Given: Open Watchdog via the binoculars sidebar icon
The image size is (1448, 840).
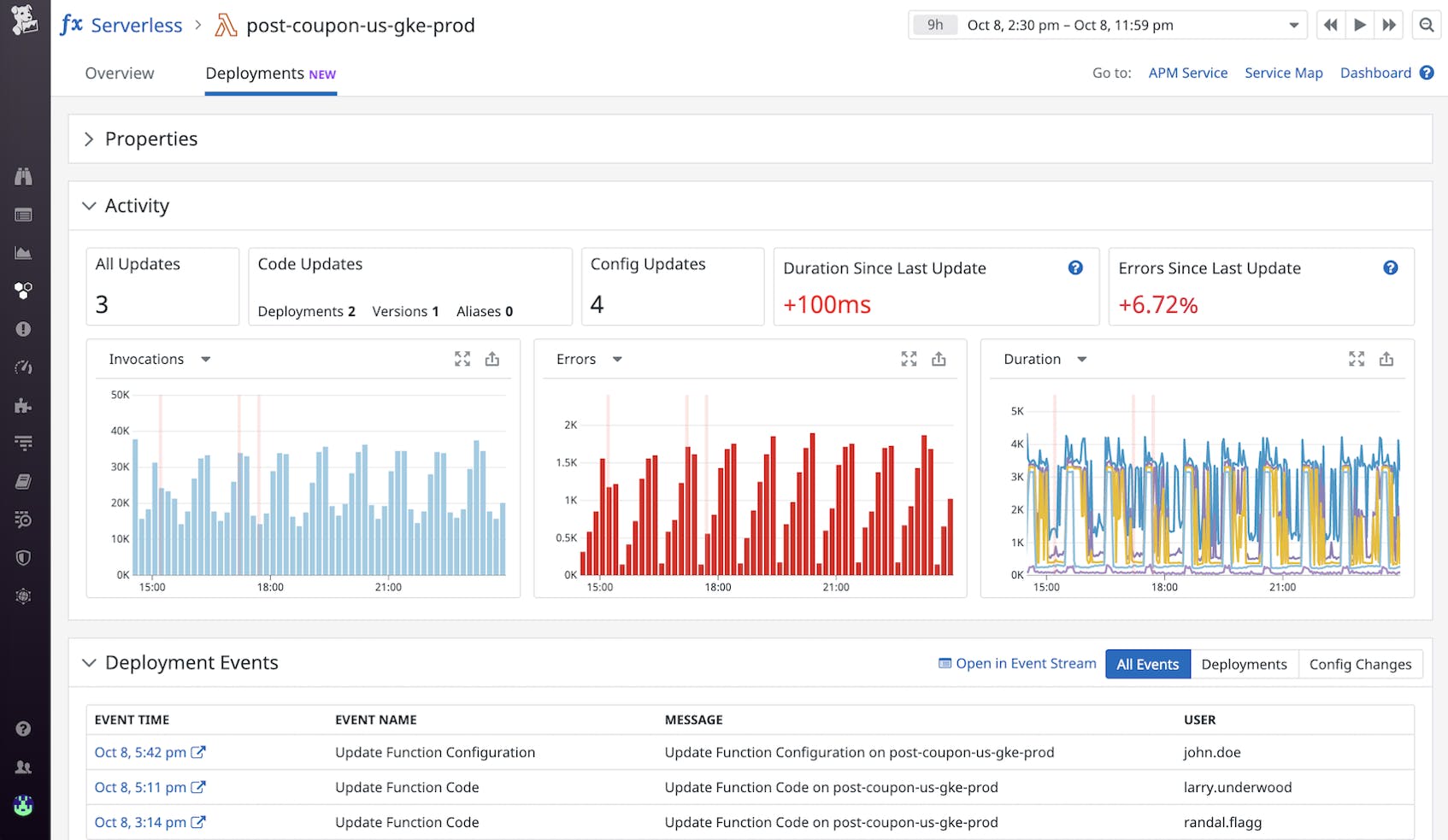Looking at the screenshot, I should click(24, 176).
